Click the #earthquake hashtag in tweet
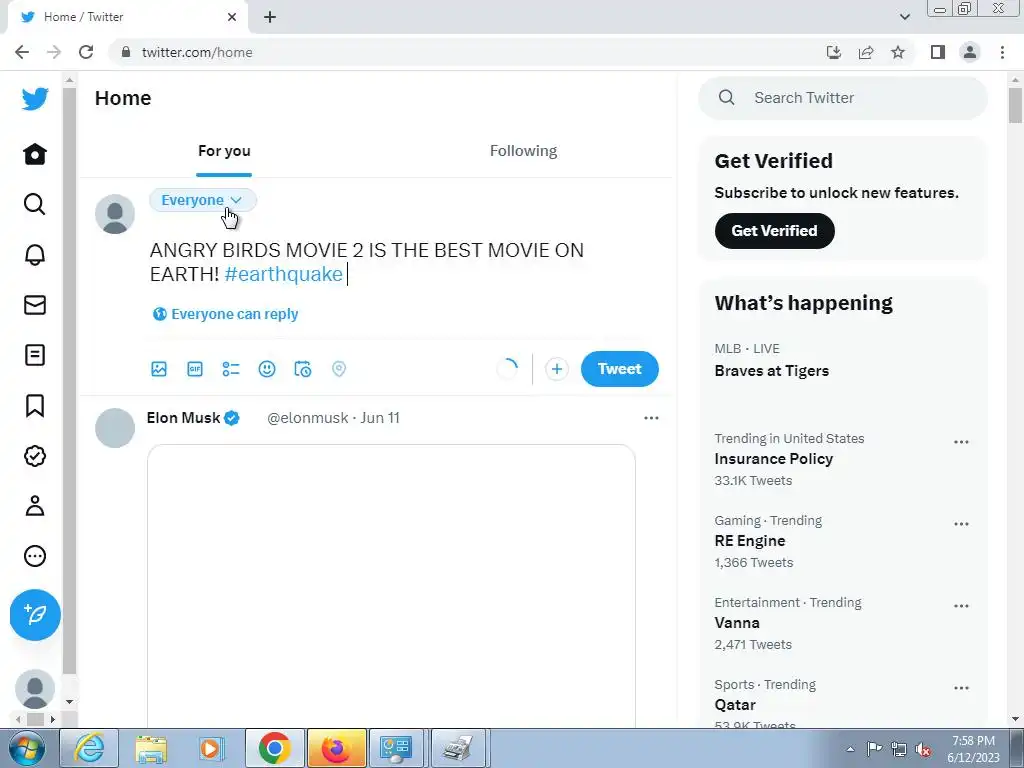 (283, 274)
